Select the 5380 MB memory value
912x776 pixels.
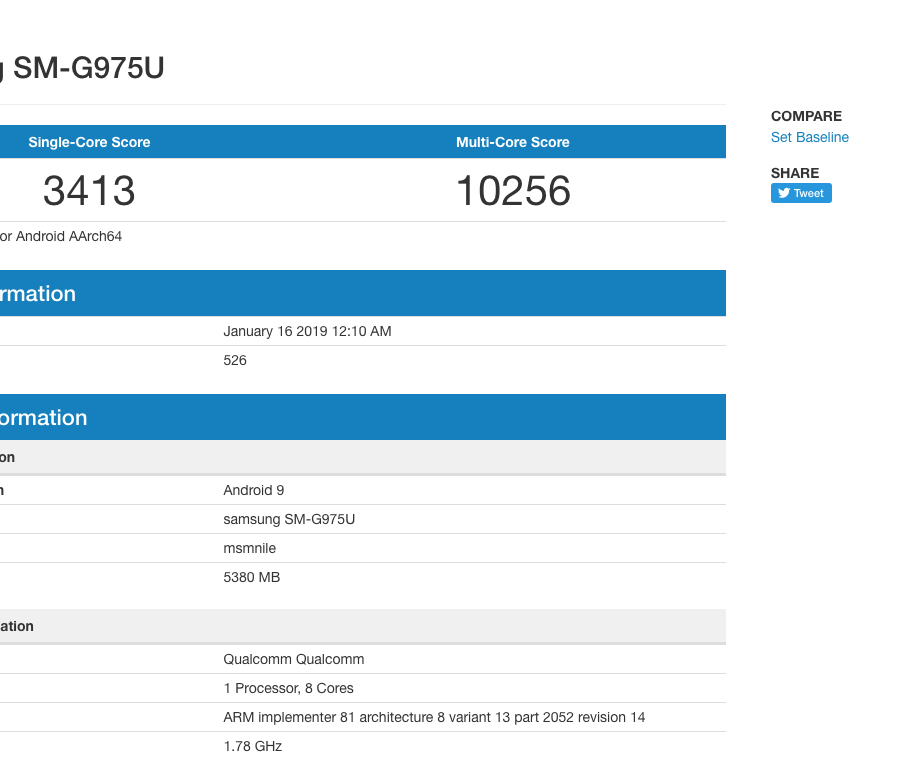(251, 577)
